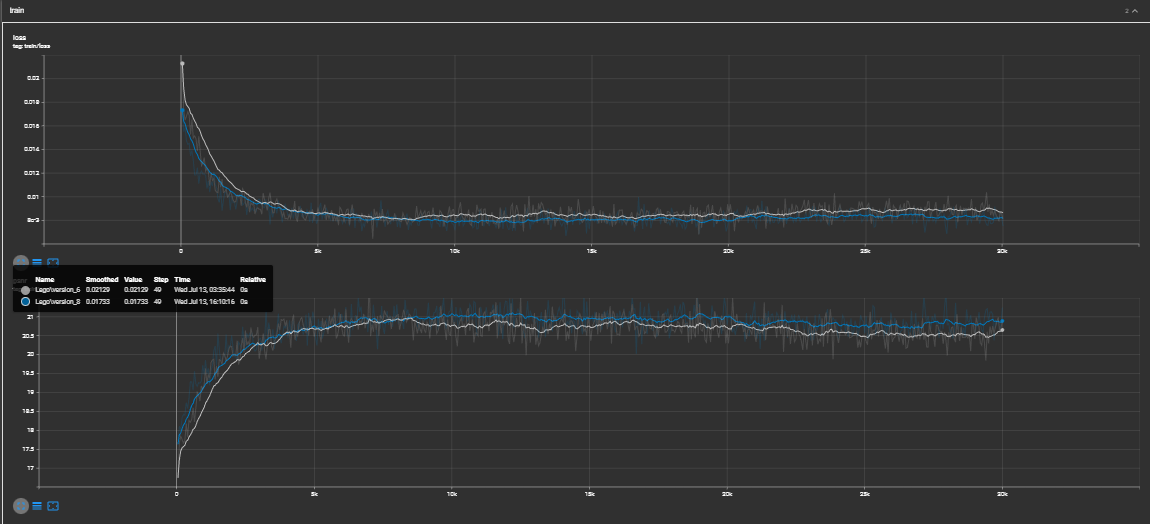Click the 15k x-axis label on loss chart
The height and width of the screenshot is (524, 1150).
591,251
